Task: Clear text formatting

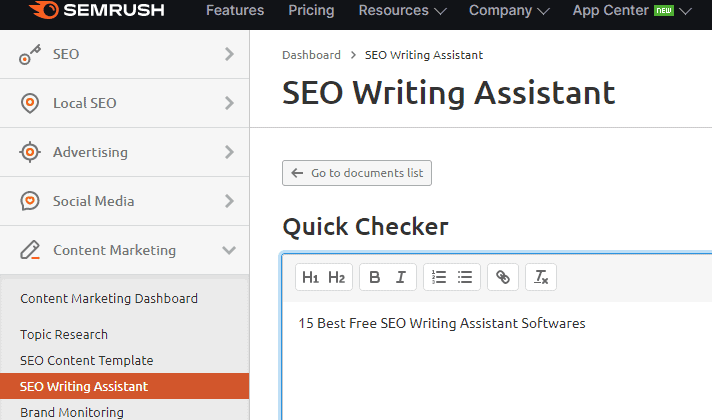Action: click(541, 277)
